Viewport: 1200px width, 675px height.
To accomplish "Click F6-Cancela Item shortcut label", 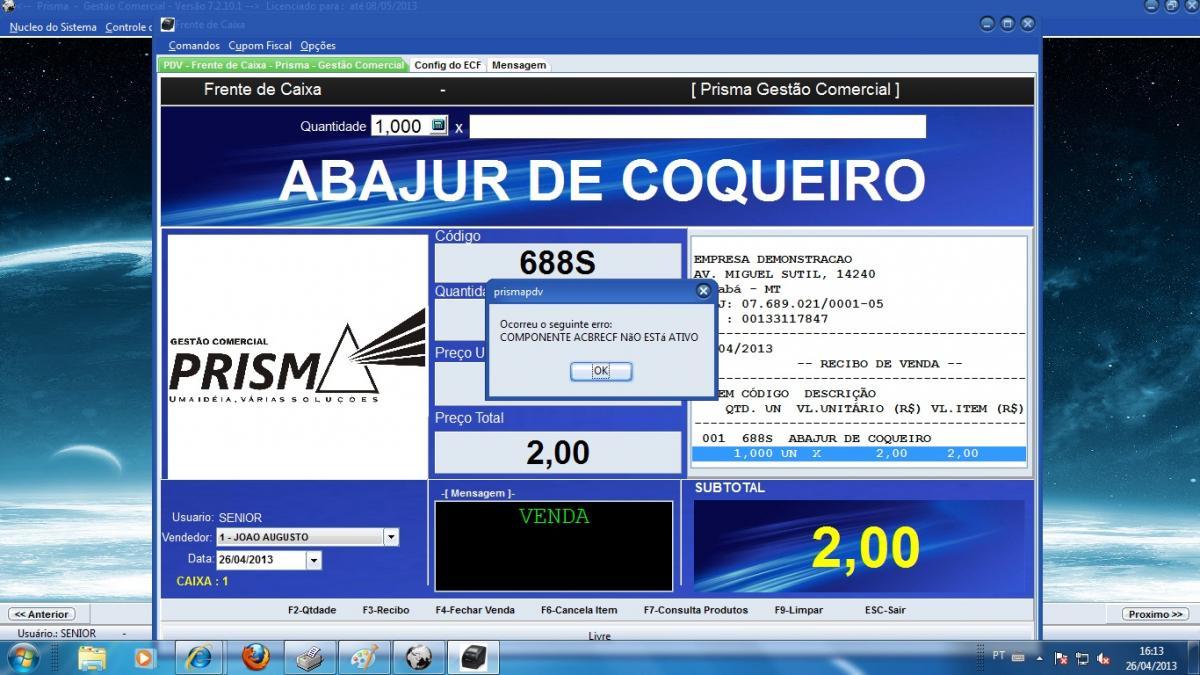I will click(579, 610).
